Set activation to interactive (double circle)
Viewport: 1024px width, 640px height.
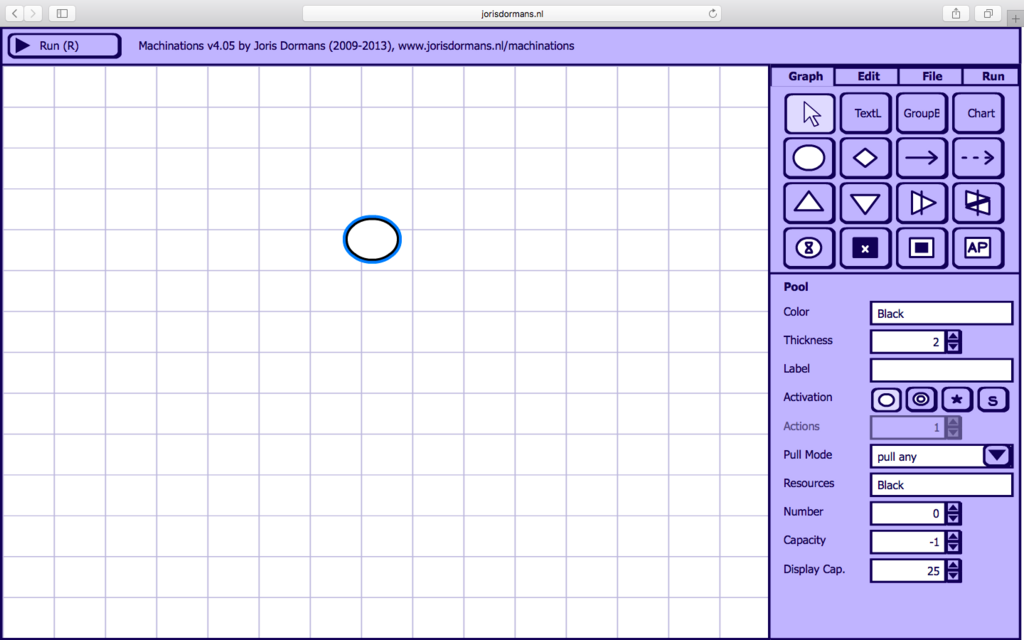click(x=921, y=400)
